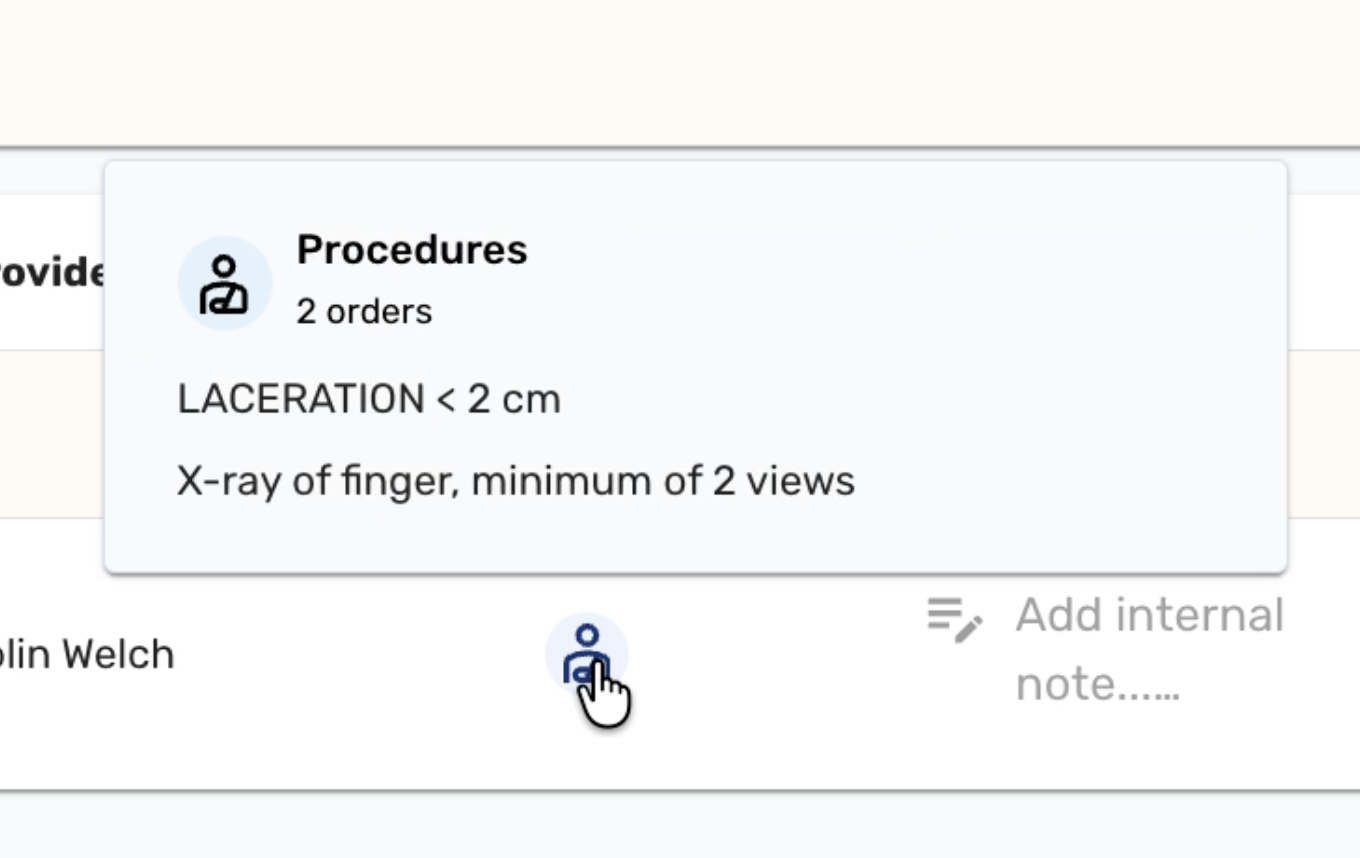Select the 'LACERATION < 2 cm' order
The image size is (1360, 858).
coord(368,399)
